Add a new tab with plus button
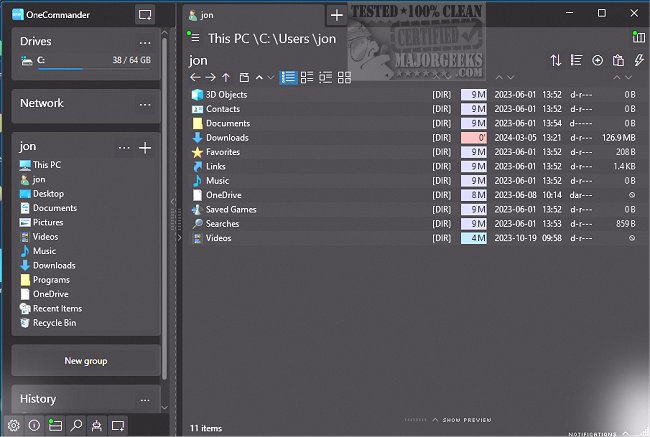This screenshot has width=650, height=437. point(337,15)
